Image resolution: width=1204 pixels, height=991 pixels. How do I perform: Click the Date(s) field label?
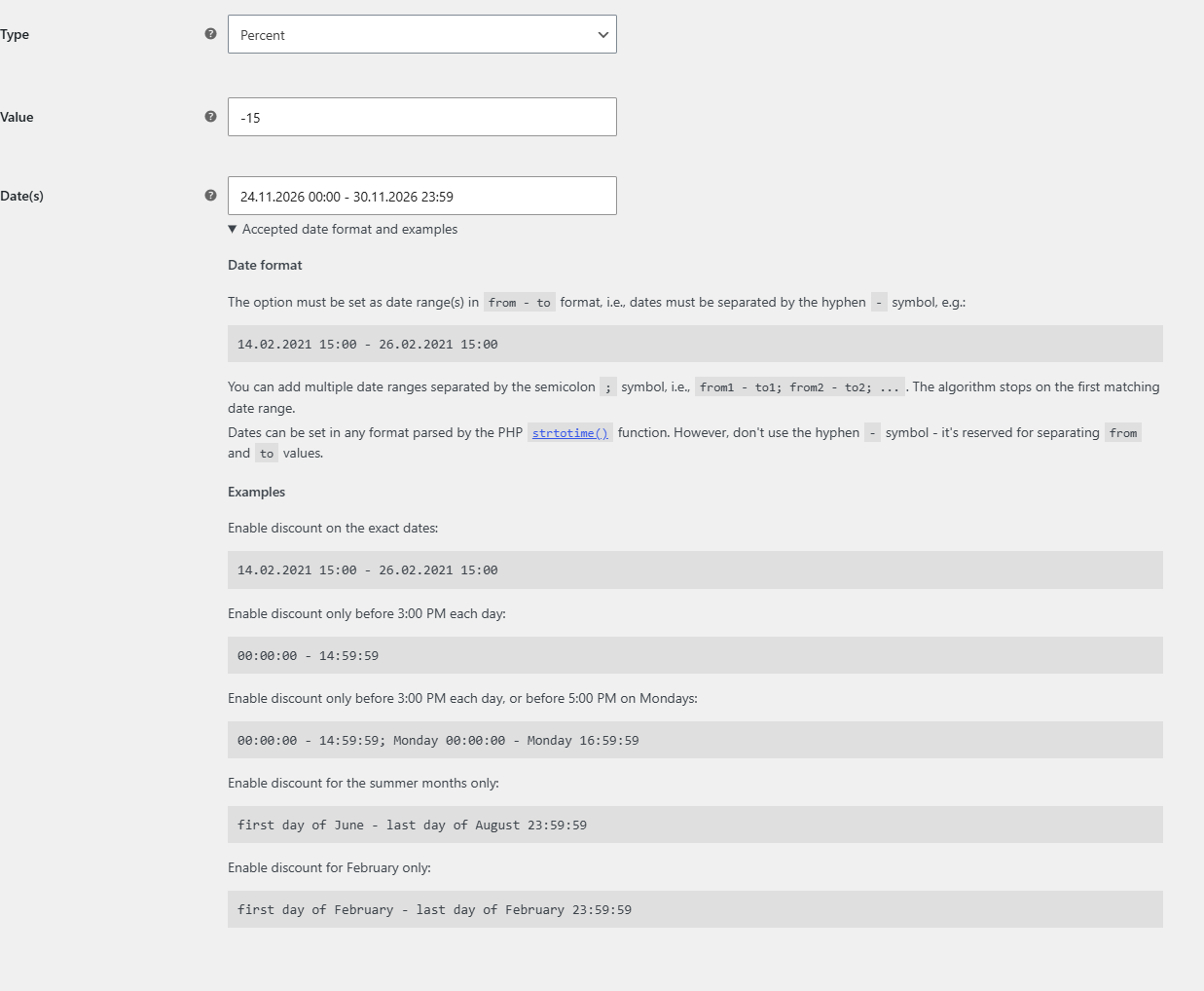click(21, 197)
